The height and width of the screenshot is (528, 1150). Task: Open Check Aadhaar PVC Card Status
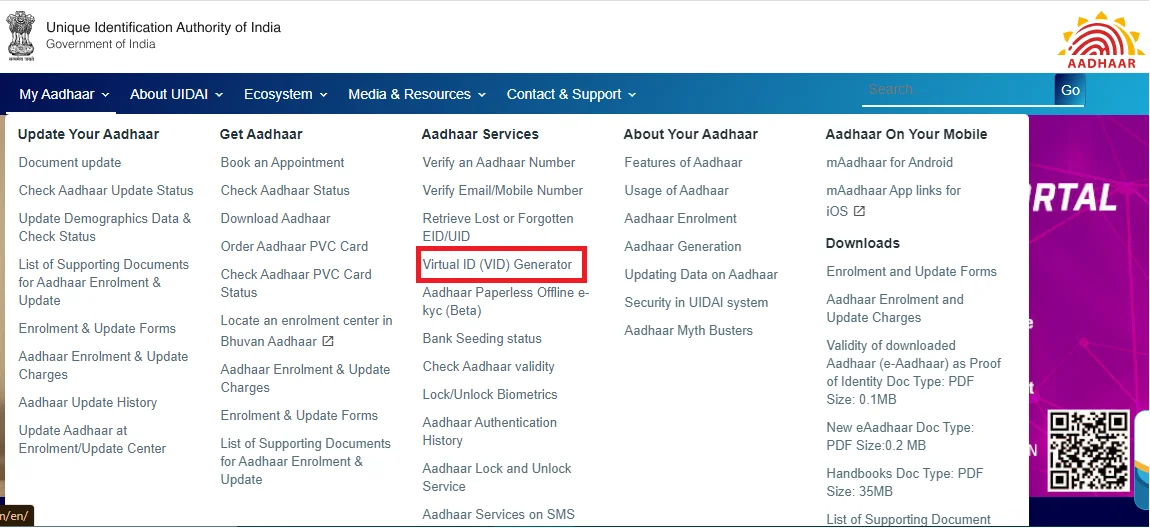point(296,283)
